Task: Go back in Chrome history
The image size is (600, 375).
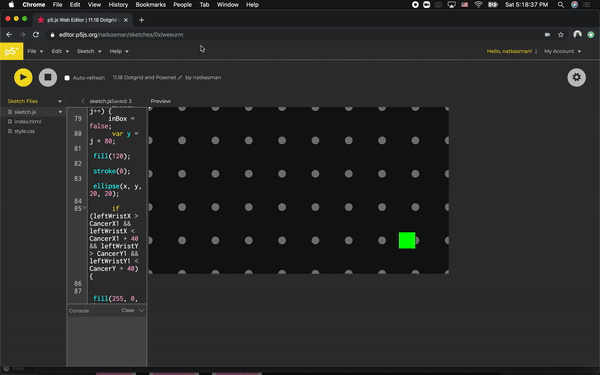Action: (9, 34)
